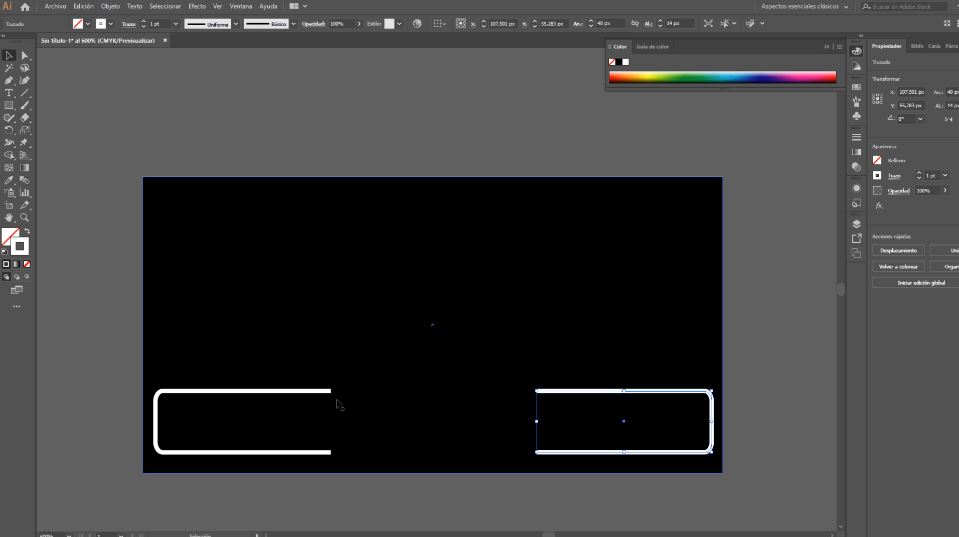Image resolution: width=959 pixels, height=537 pixels.
Task: Choose the Magic Wand tool
Action: (9, 68)
